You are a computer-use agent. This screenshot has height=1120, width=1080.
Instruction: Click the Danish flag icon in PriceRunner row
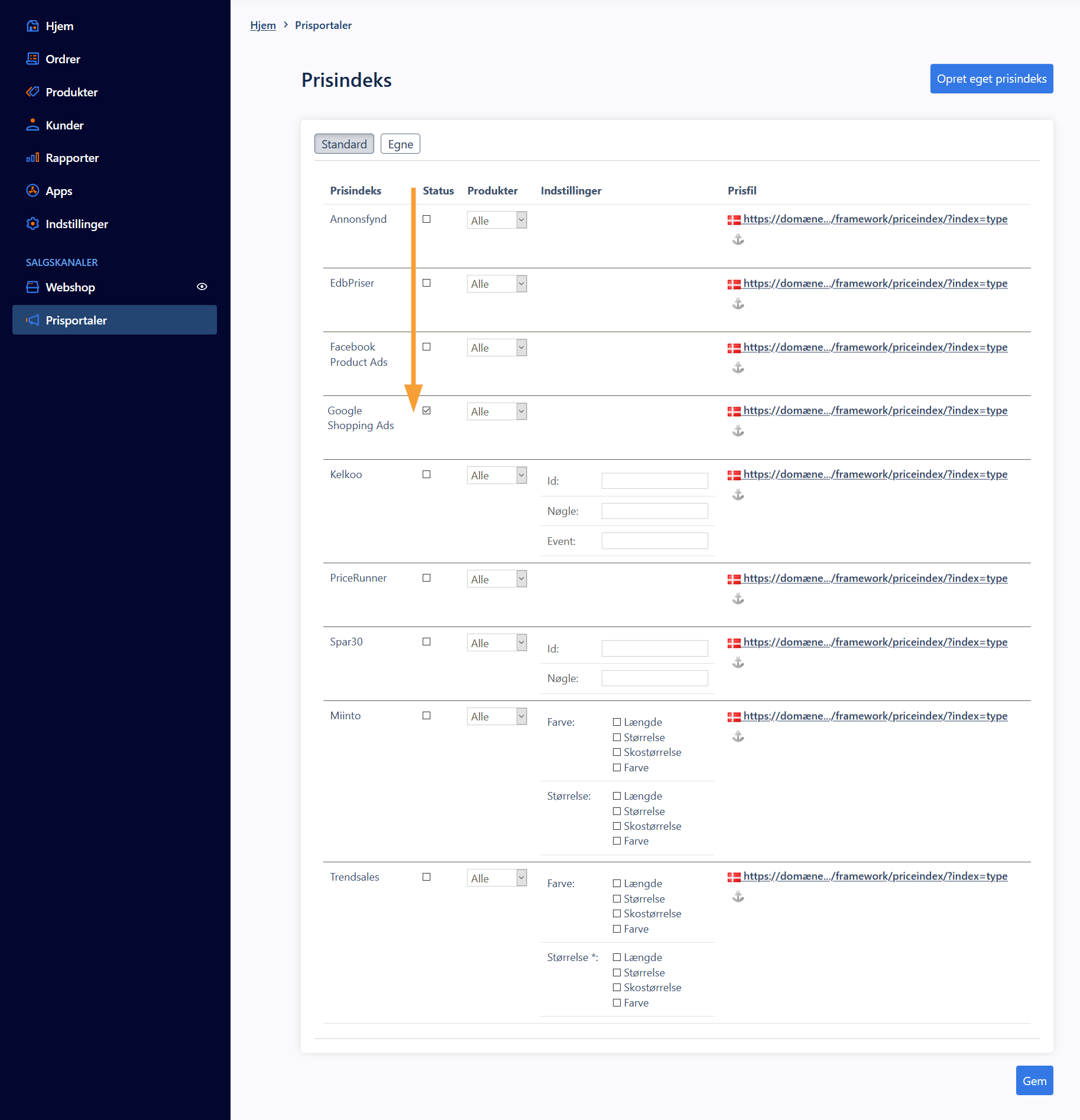pos(734,579)
